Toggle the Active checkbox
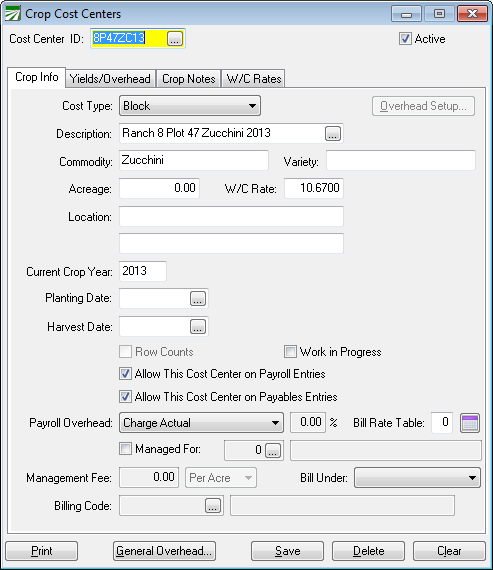493x570 pixels. point(405,39)
